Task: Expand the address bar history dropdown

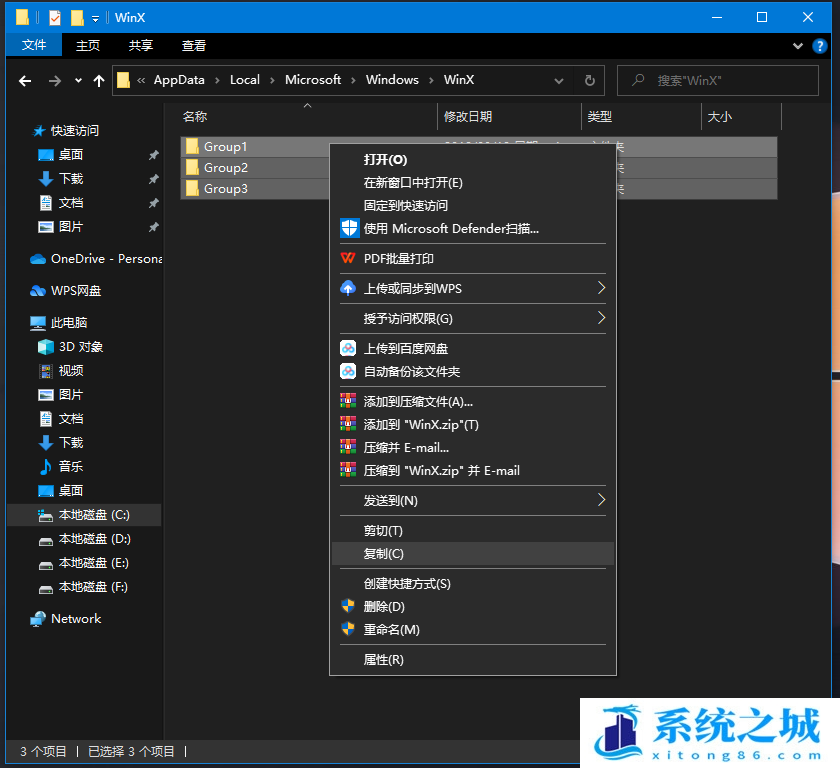Action: [559, 81]
